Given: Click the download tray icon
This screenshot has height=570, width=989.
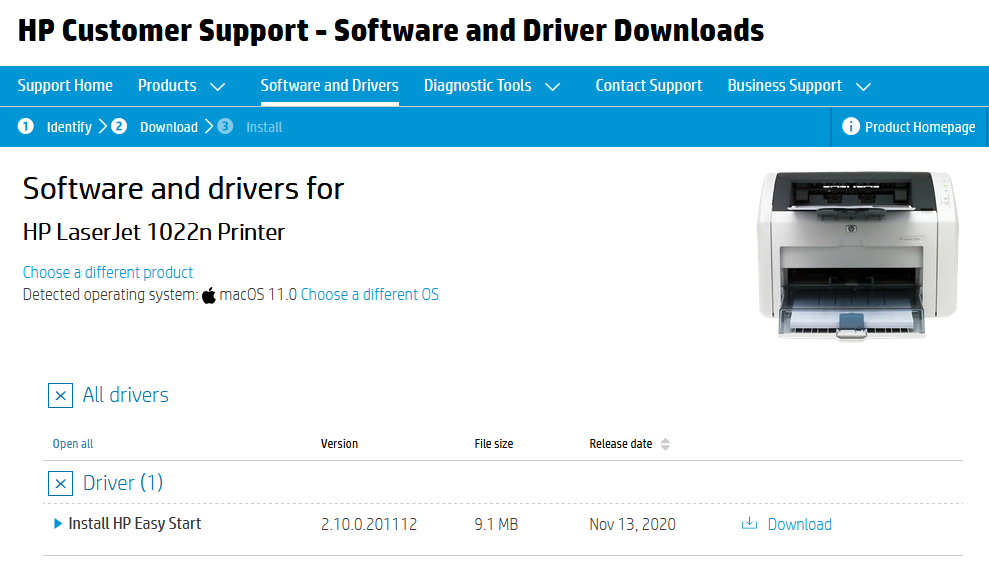Looking at the screenshot, I should click(749, 523).
